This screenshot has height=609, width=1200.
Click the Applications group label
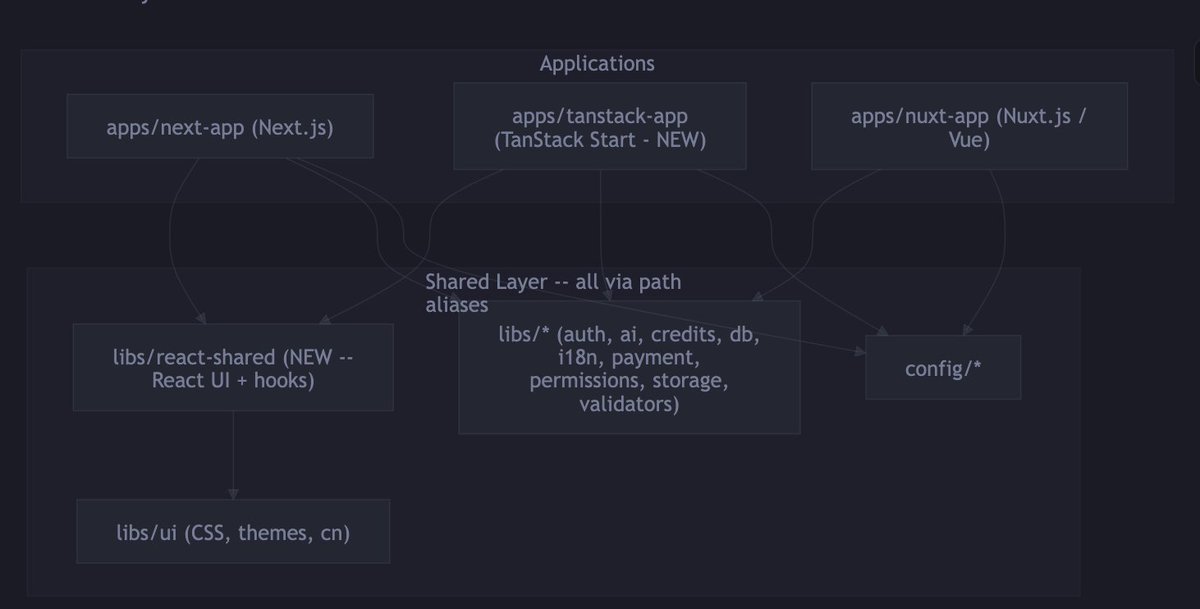[597, 64]
